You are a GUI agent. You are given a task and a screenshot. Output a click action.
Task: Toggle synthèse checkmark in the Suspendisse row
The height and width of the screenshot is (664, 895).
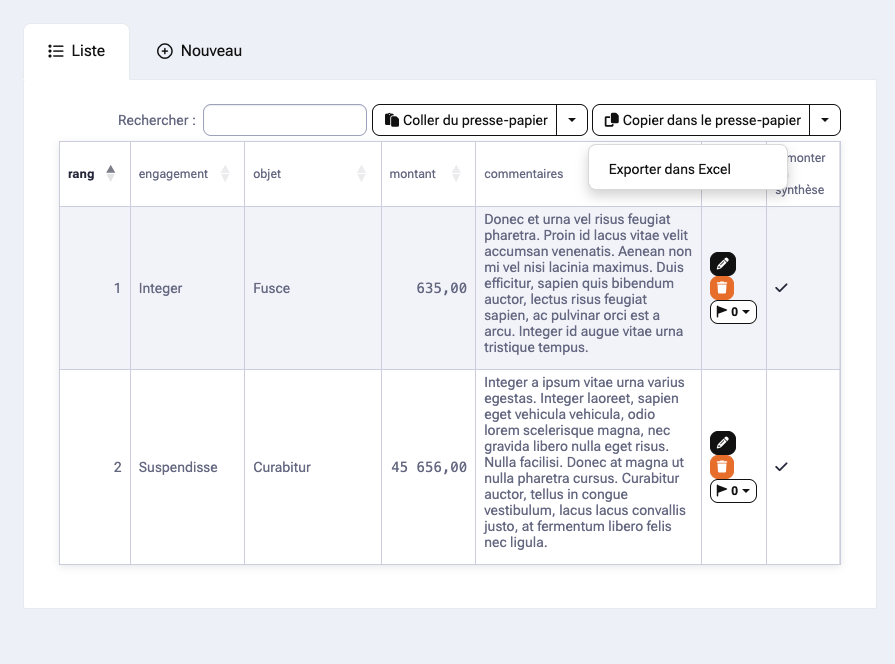coord(781,467)
